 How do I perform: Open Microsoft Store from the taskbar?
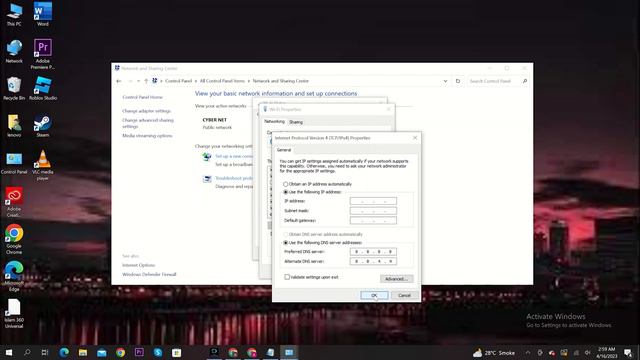[176, 352]
